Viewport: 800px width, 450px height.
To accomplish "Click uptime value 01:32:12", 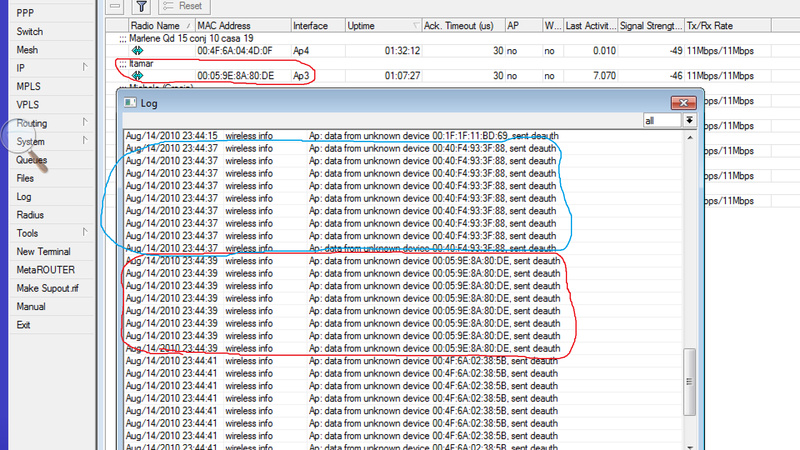I will [x=402, y=51].
